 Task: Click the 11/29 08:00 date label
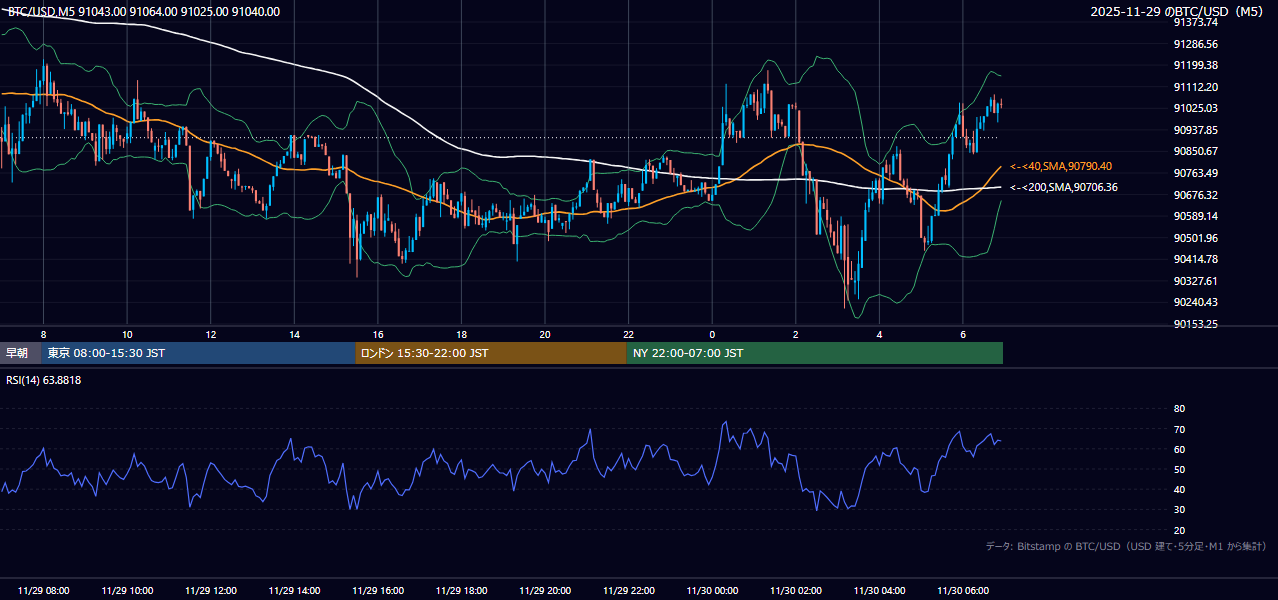tap(43, 590)
